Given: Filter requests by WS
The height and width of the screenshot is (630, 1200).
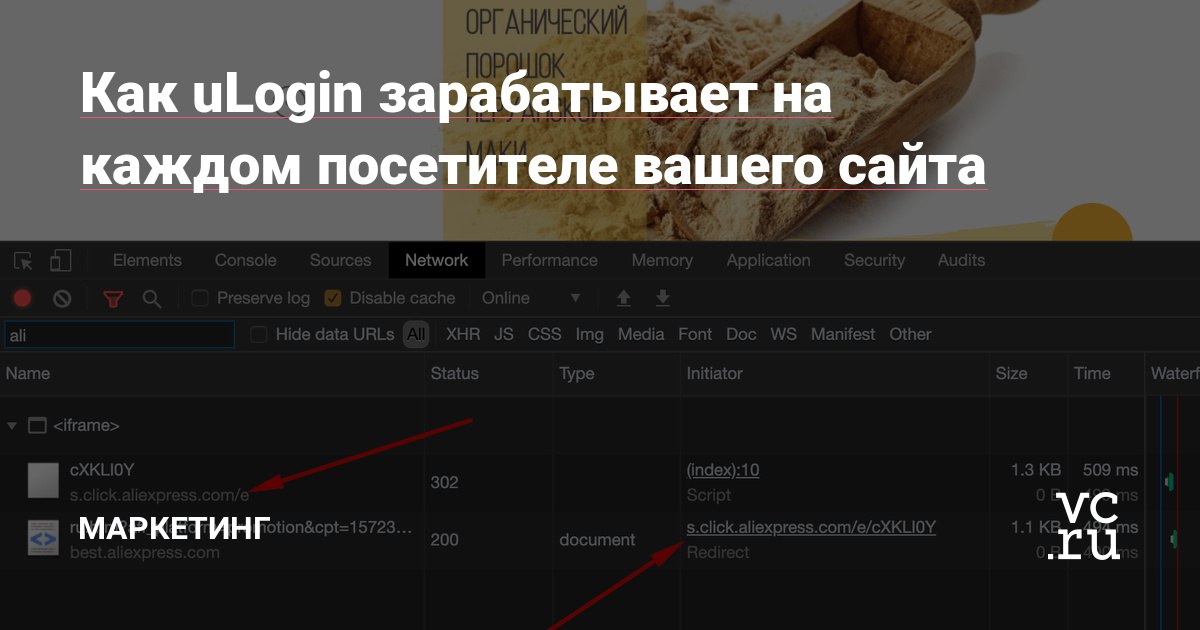Looking at the screenshot, I should pyautogui.click(x=784, y=335).
